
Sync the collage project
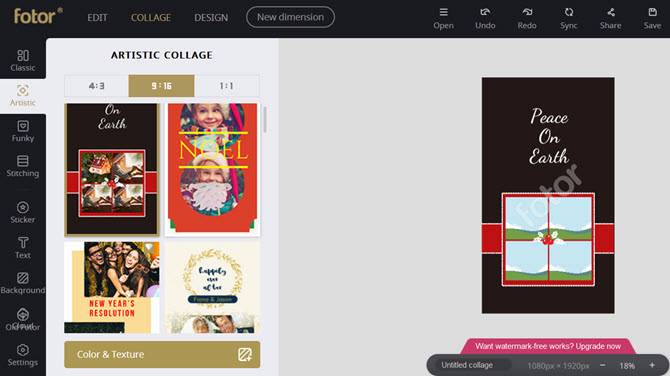[x=569, y=18]
